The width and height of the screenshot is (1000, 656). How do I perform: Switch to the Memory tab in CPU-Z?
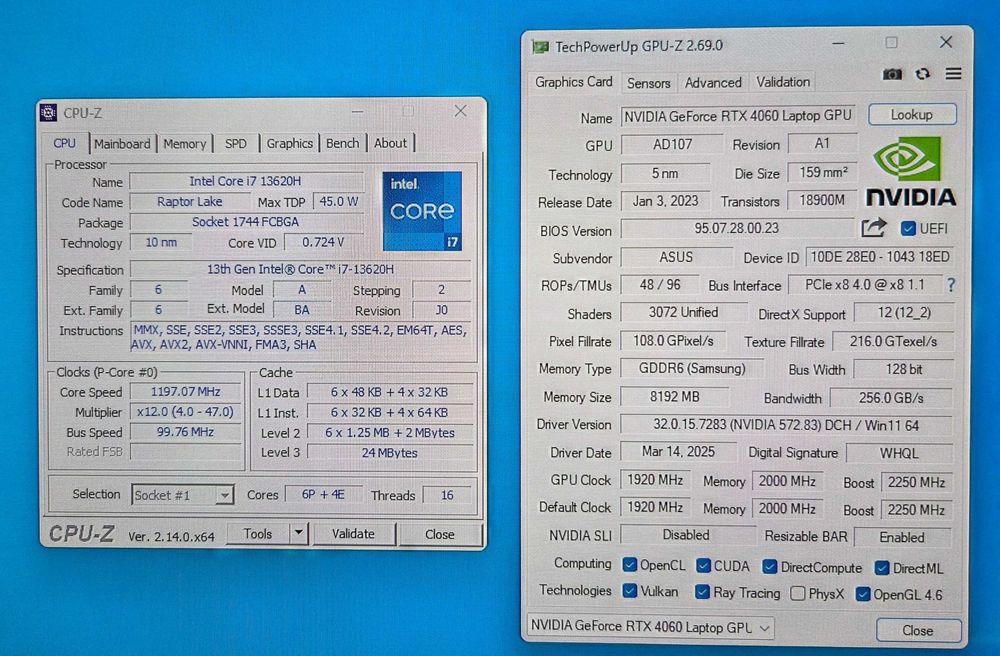(184, 143)
